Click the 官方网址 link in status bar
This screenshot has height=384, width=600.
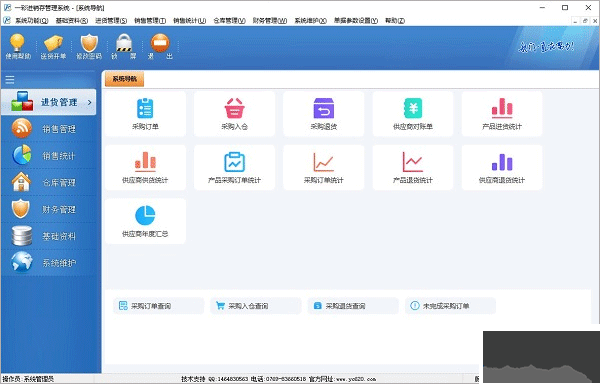point(342,379)
